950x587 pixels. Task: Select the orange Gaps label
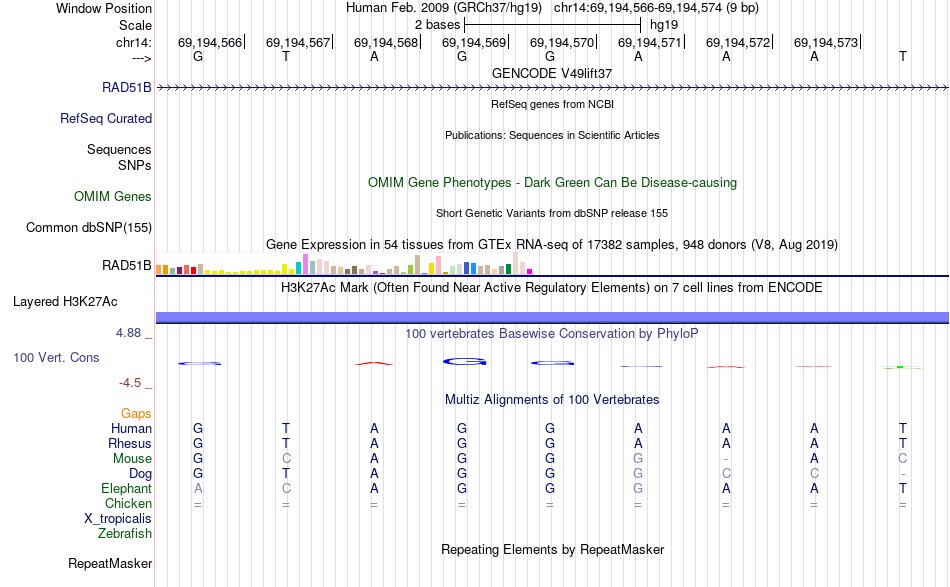coord(136,414)
